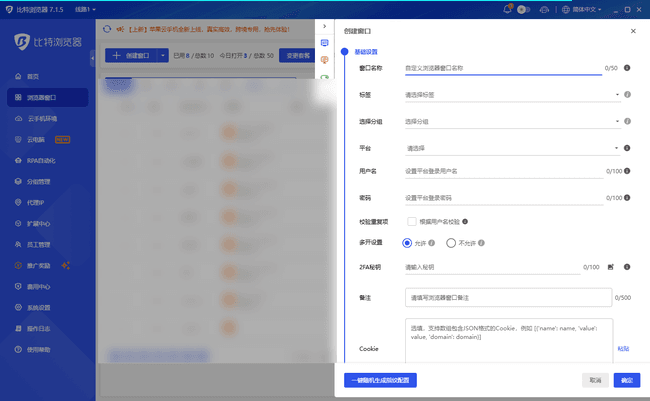The height and width of the screenshot is (401, 650).
Task: Select 浏览器窗口 in the sidebar
Action: coord(48,97)
